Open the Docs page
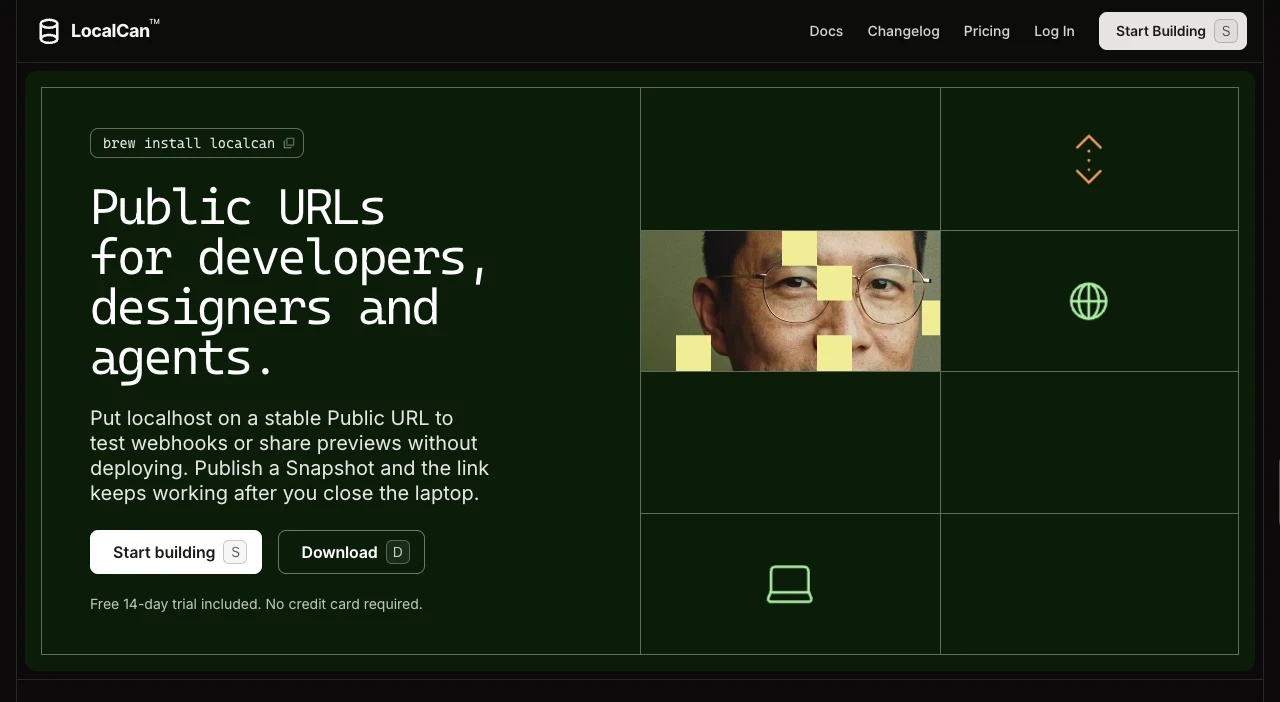The height and width of the screenshot is (702, 1280). (x=826, y=31)
